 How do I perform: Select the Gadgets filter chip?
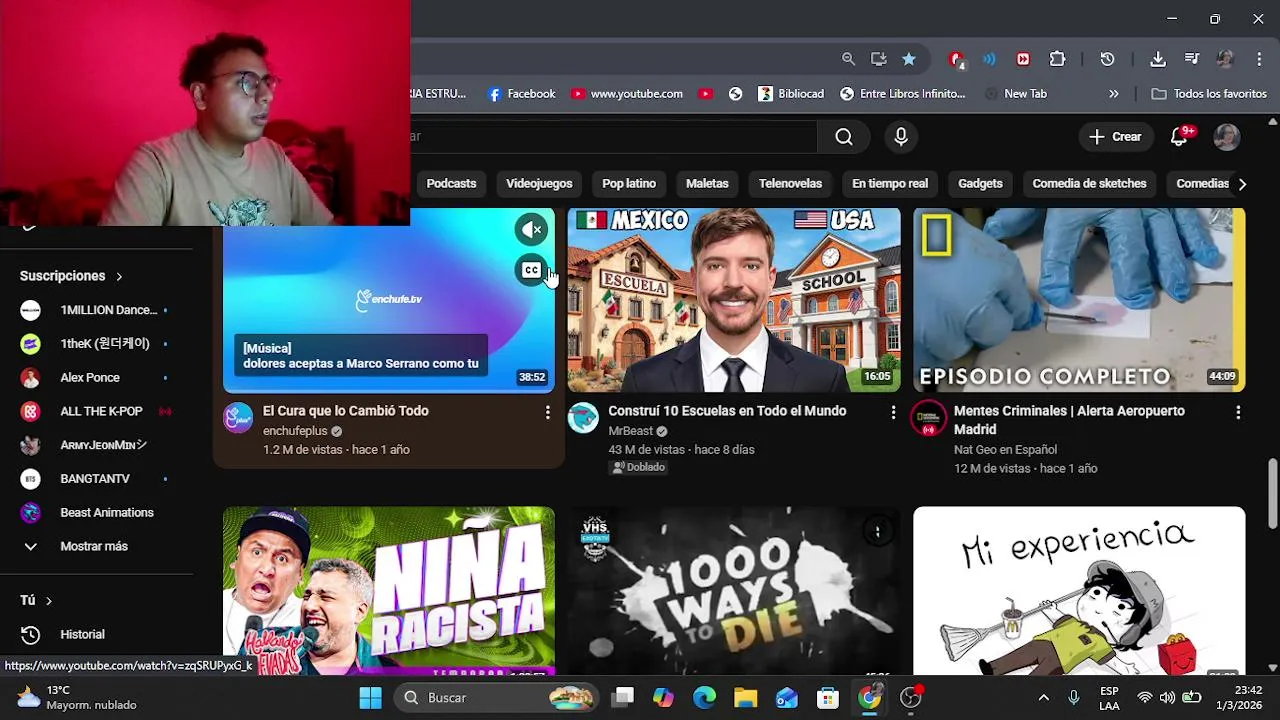pyautogui.click(x=980, y=184)
